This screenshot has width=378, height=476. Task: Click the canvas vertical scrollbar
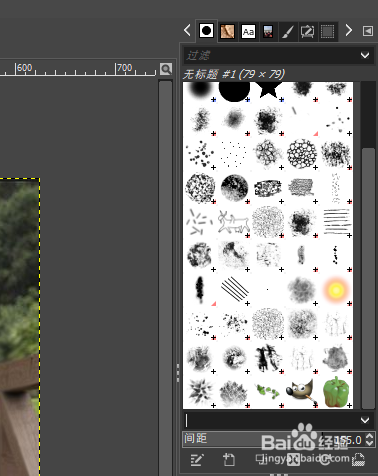click(x=165, y=277)
